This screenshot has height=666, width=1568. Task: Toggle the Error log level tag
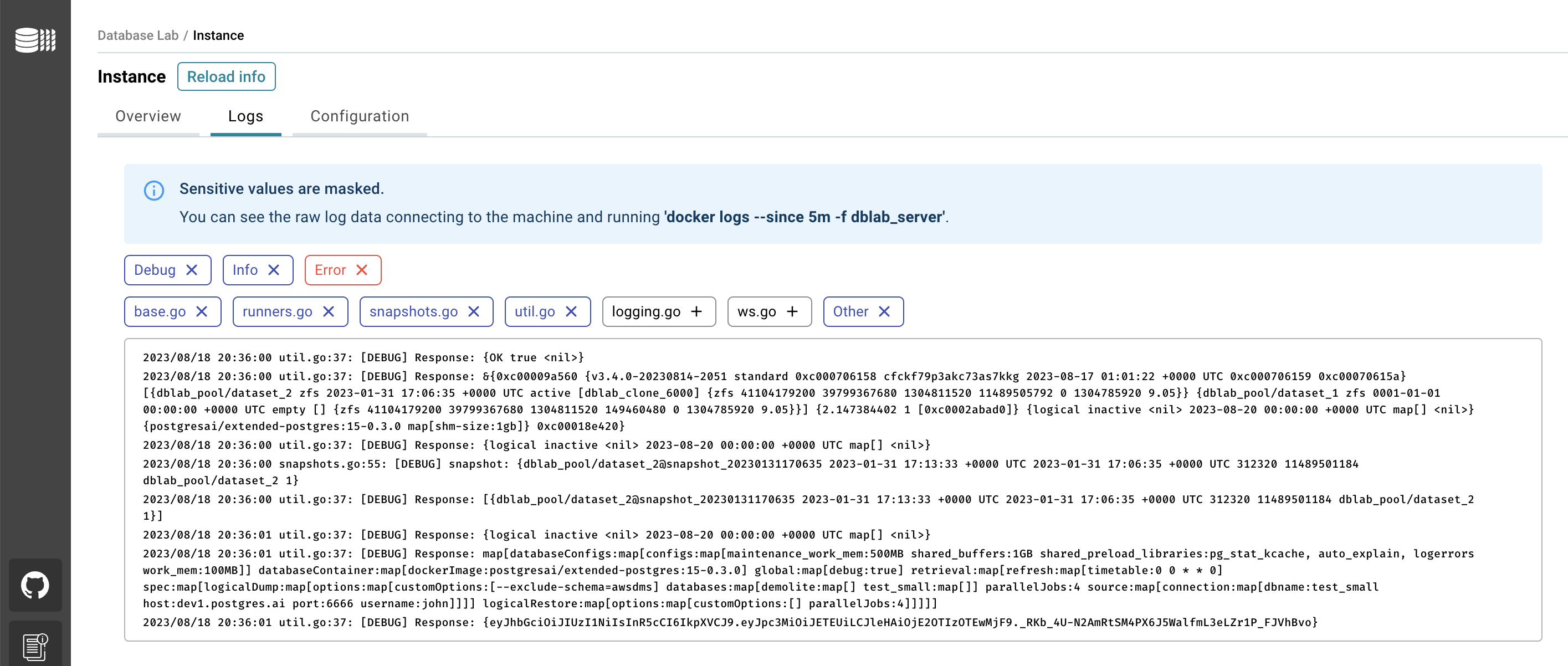(x=343, y=270)
